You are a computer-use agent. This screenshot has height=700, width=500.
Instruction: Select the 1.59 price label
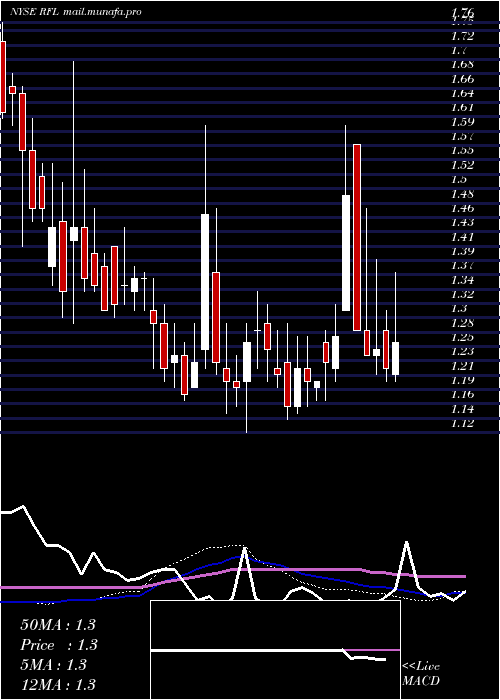tap(462, 121)
